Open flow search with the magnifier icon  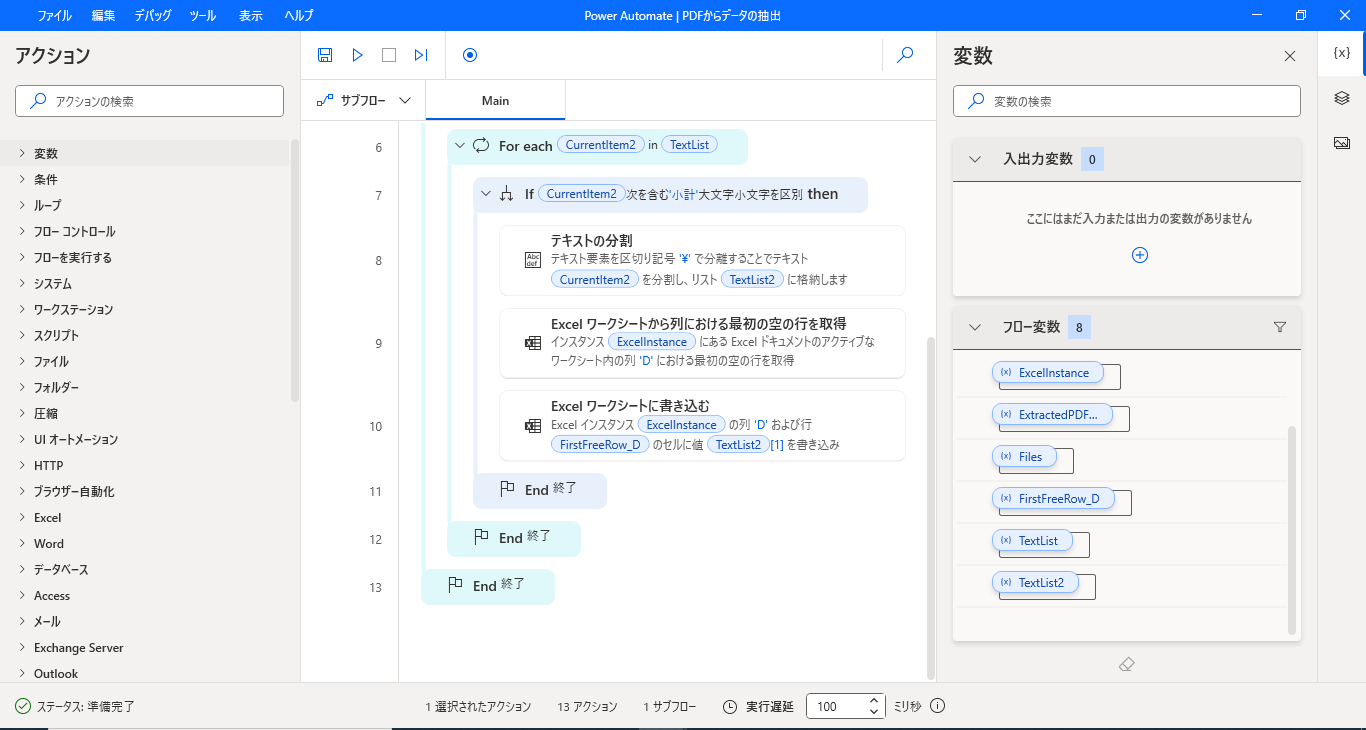[x=905, y=55]
